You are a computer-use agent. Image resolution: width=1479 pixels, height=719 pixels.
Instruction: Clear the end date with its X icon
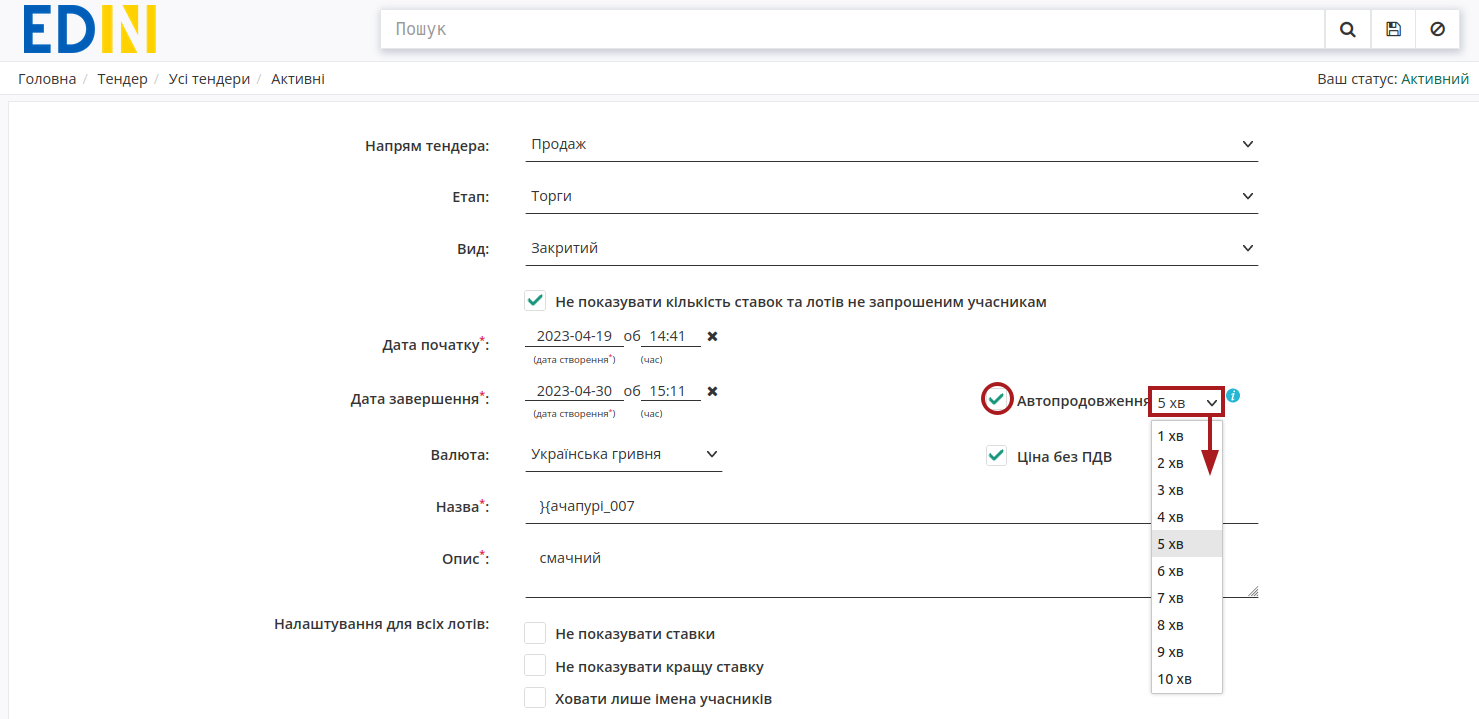coord(712,391)
